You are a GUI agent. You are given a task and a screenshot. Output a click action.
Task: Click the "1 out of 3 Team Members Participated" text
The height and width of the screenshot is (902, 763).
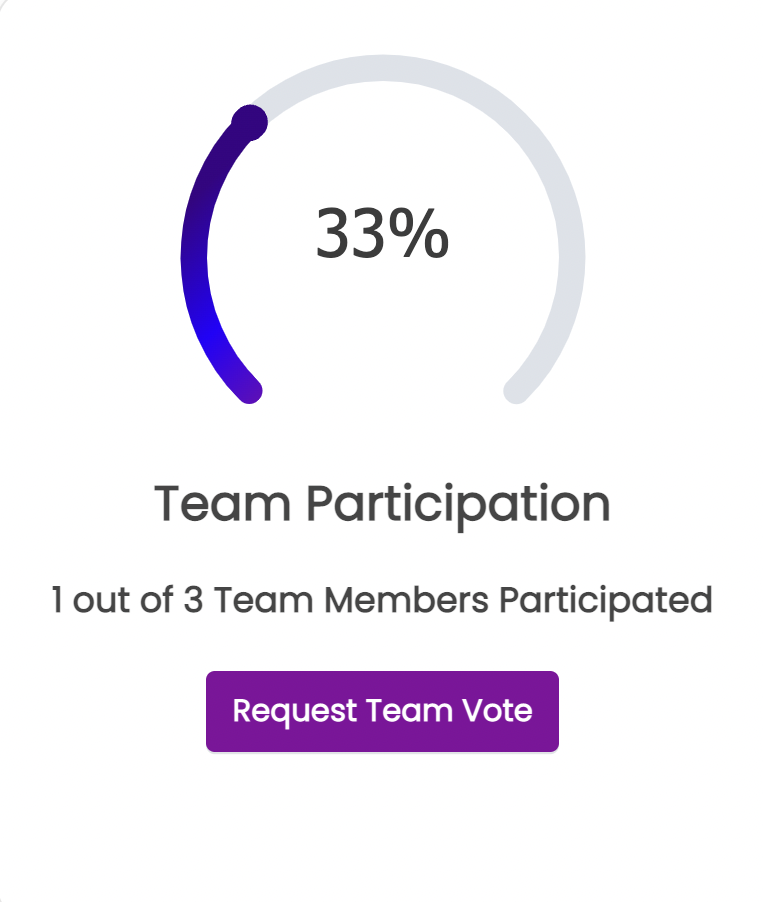(x=382, y=600)
